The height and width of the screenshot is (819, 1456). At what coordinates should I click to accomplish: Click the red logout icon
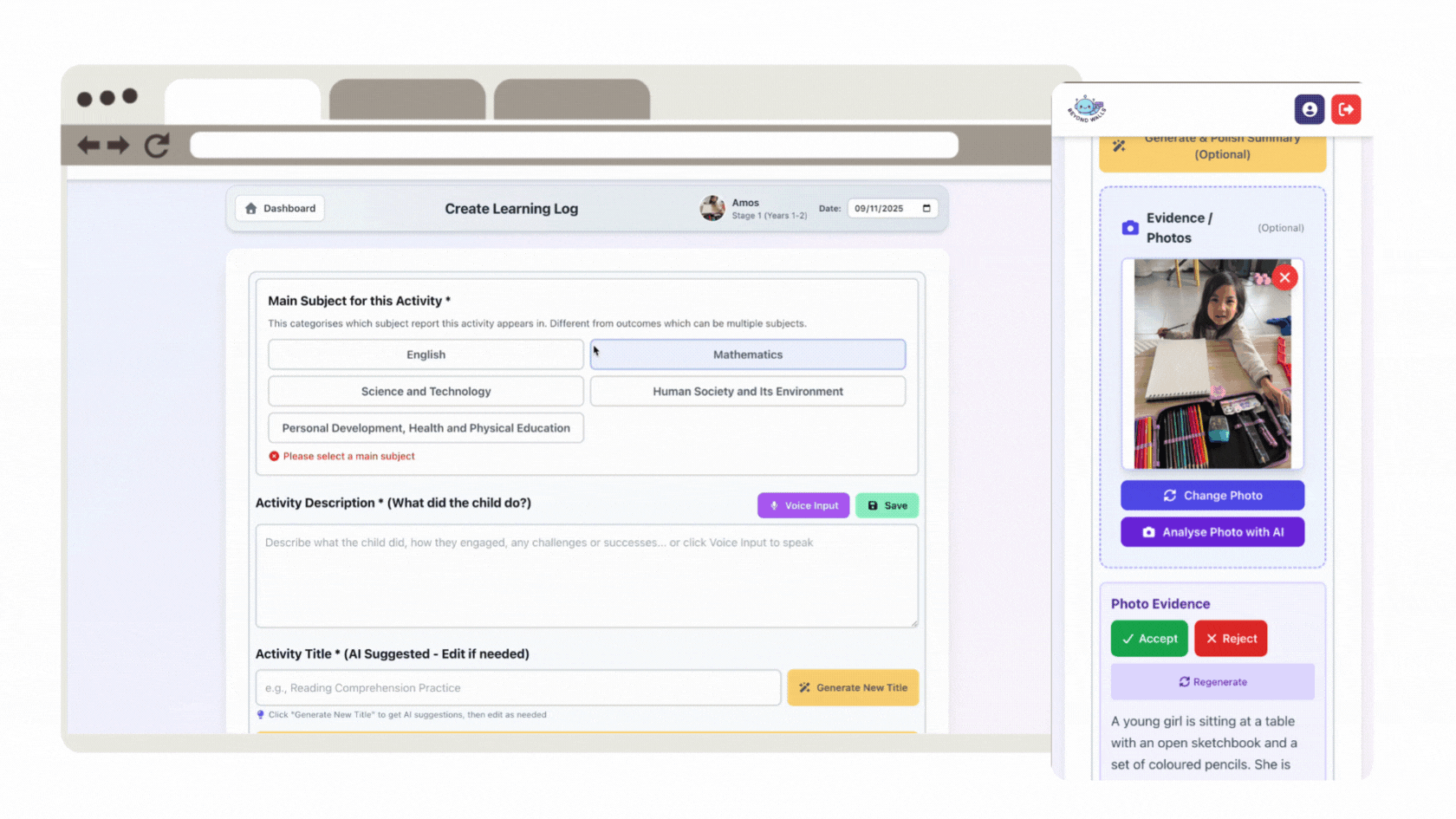1345,109
